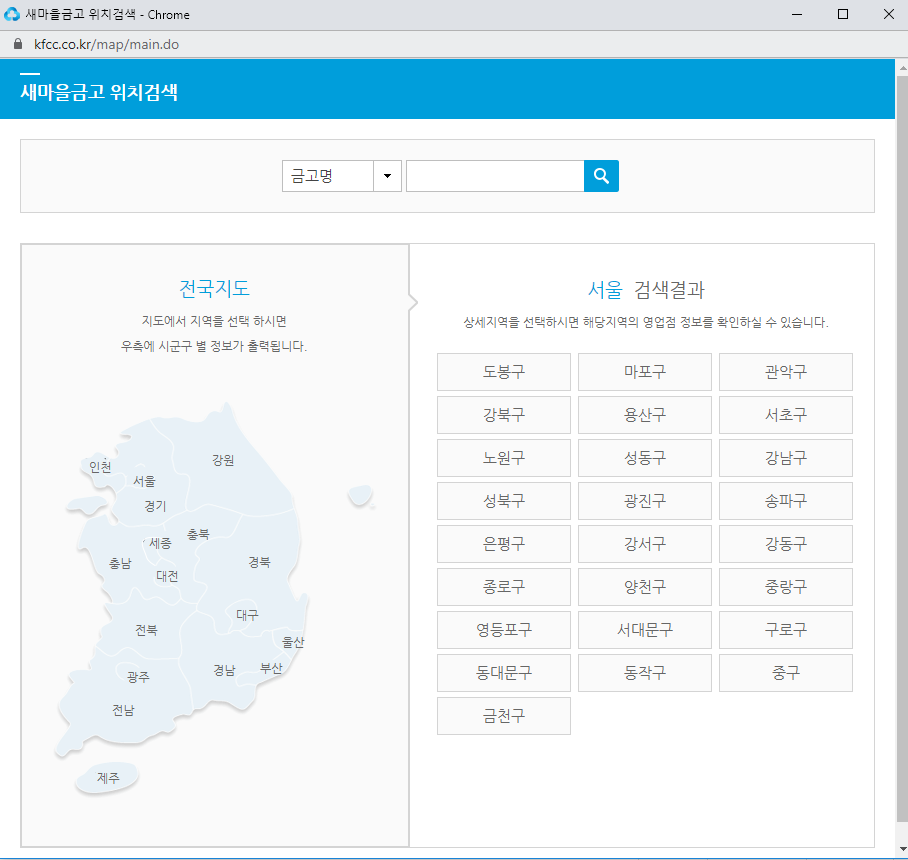The image size is (908, 860).
Task: Click the 서울 검색결과 heading
Action: pos(646,290)
